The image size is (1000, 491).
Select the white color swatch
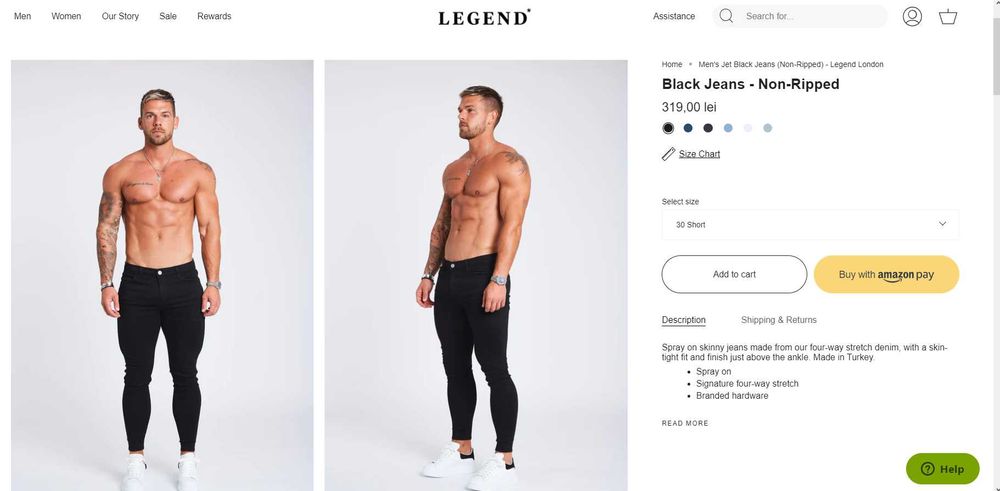(748, 128)
